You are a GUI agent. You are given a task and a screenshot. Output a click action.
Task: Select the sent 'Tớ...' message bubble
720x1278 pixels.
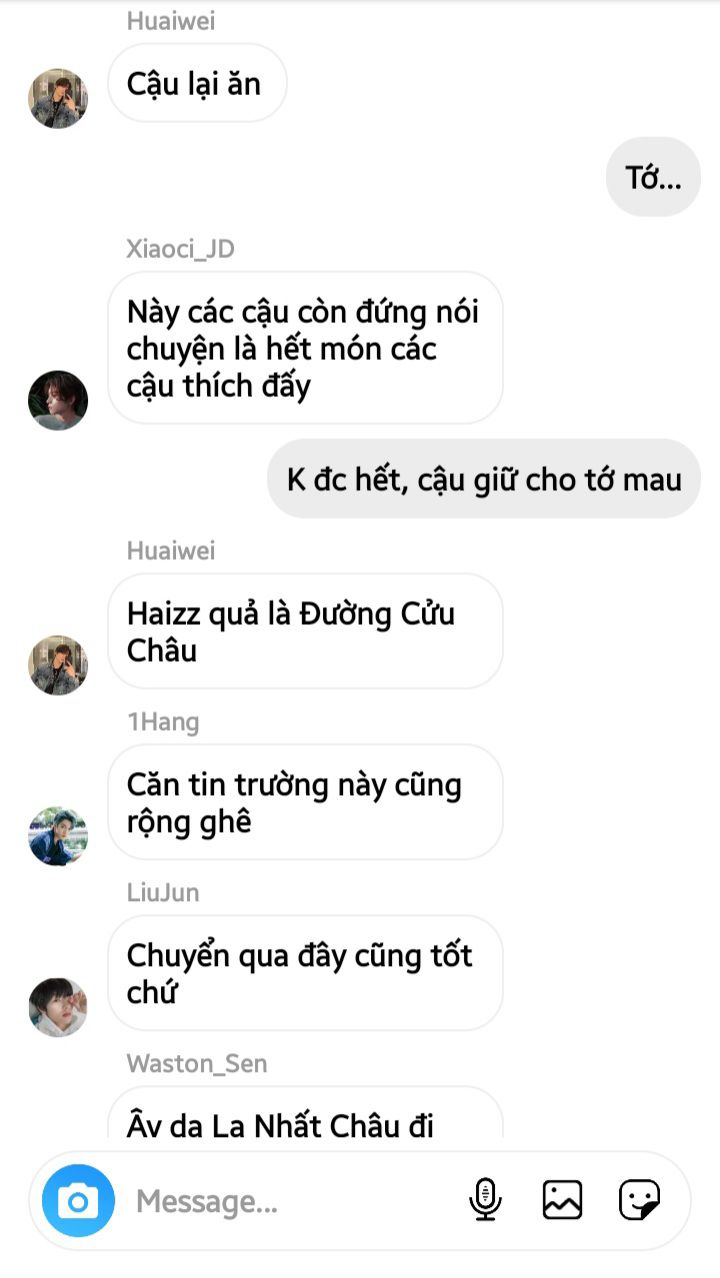tap(653, 177)
